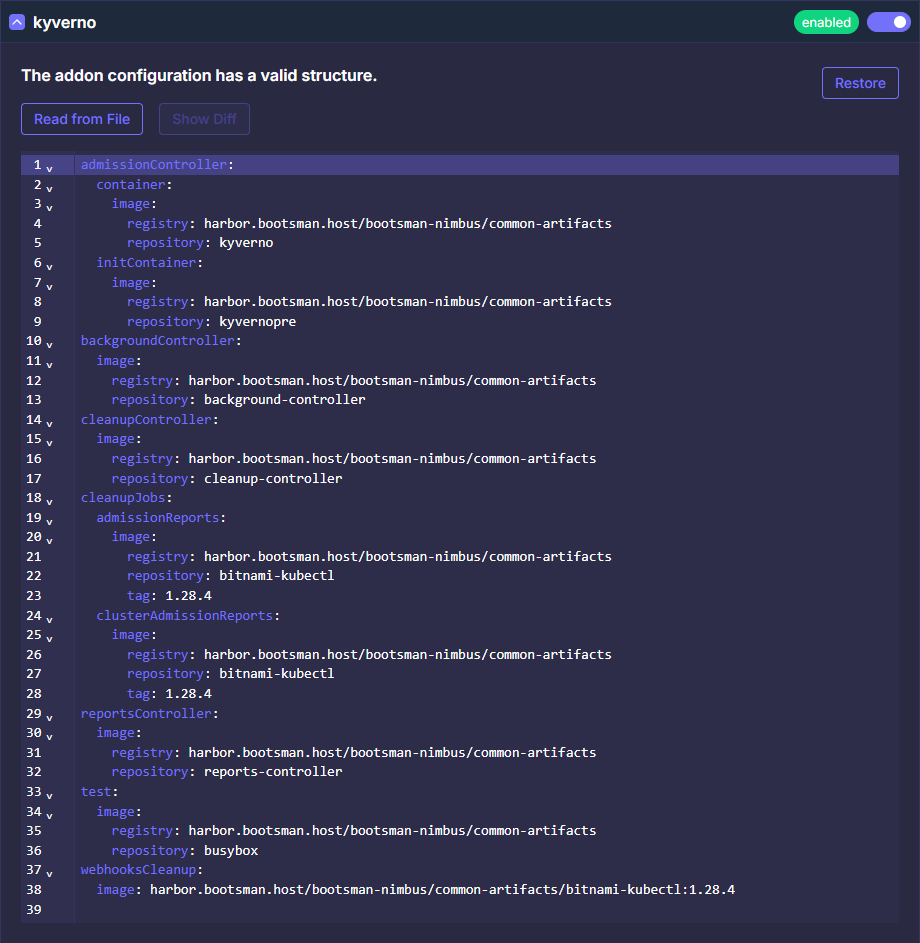Fold the cleanupJobs block at line 18
The height and width of the screenshot is (943, 920).
(50, 500)
